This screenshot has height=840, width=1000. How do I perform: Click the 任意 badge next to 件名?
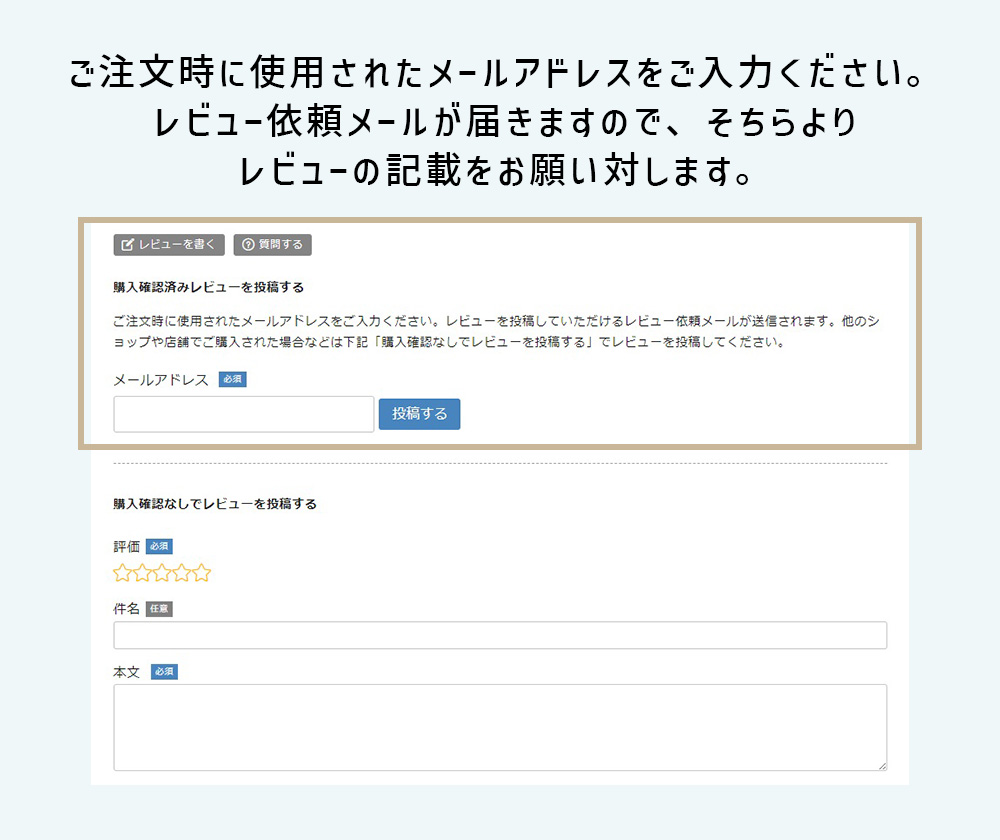click(159, 609)
